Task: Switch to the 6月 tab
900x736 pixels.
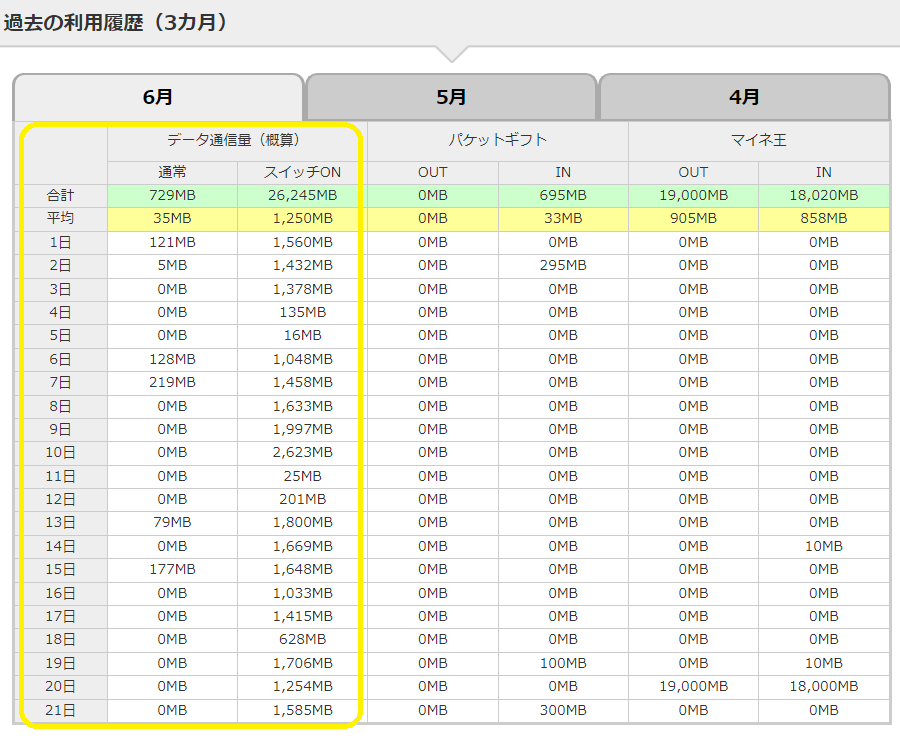Action: coord(158,96)
